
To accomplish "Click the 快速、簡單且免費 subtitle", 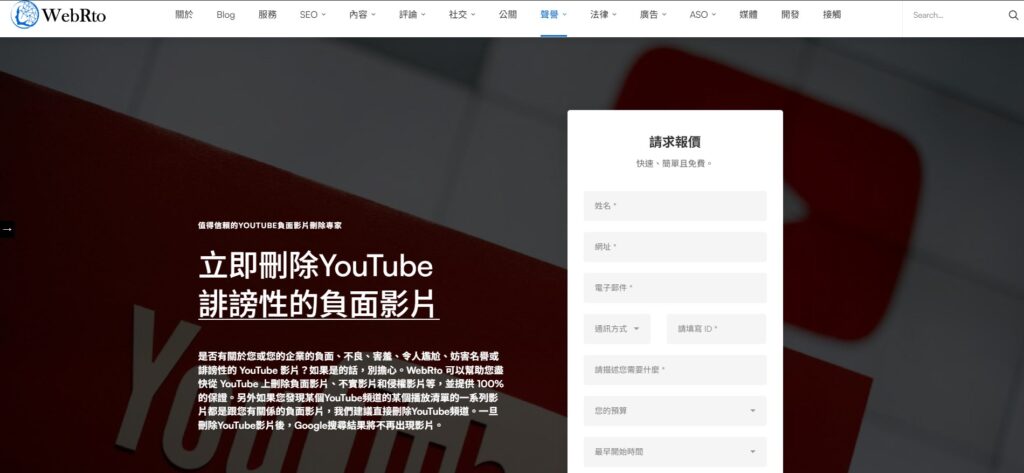I will [675, 163].
